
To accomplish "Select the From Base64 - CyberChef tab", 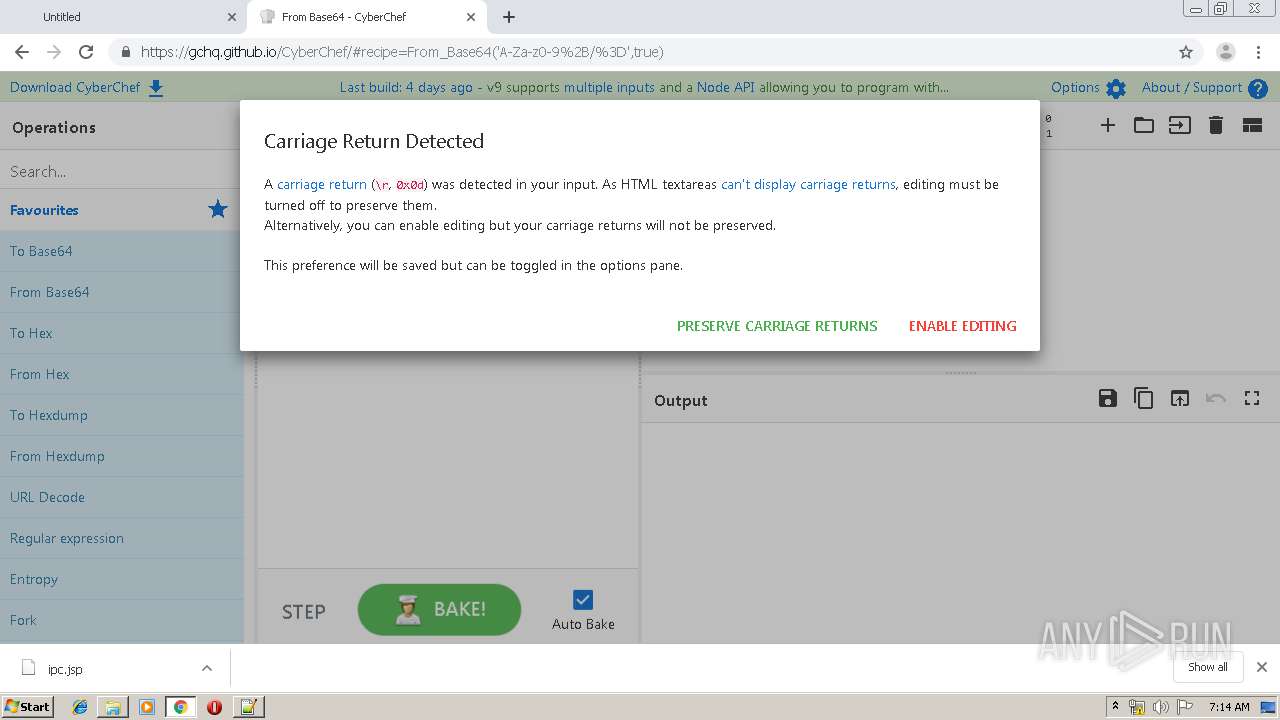I will 365,17.
